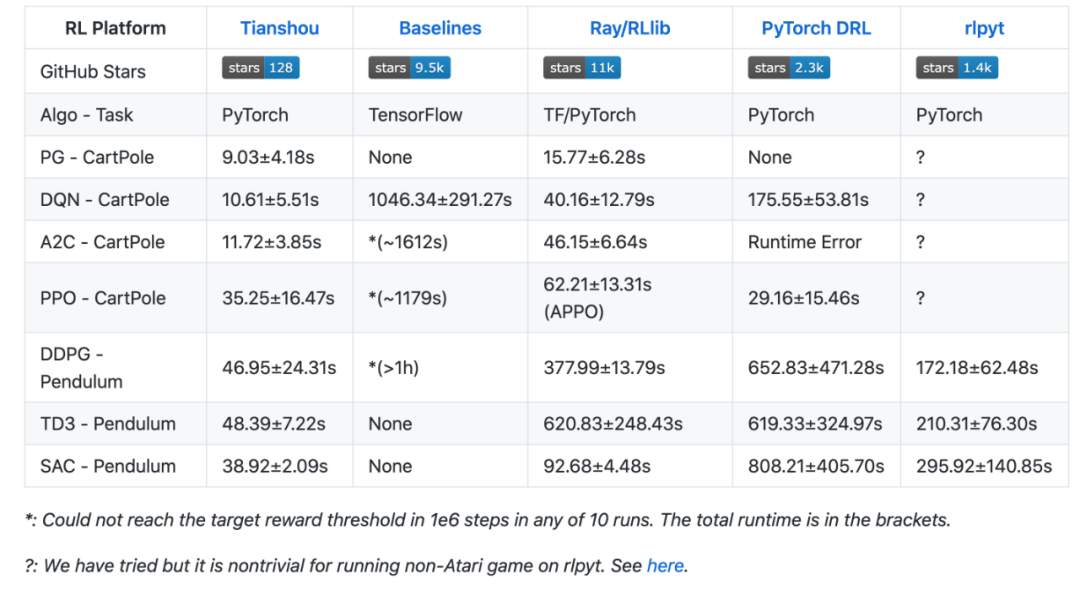Image resolution: width=1080 pixels, height=590 pixels.
Task: Click the rlpyt DDPG time 172.18±62.48s
Action: coord(977,367)
